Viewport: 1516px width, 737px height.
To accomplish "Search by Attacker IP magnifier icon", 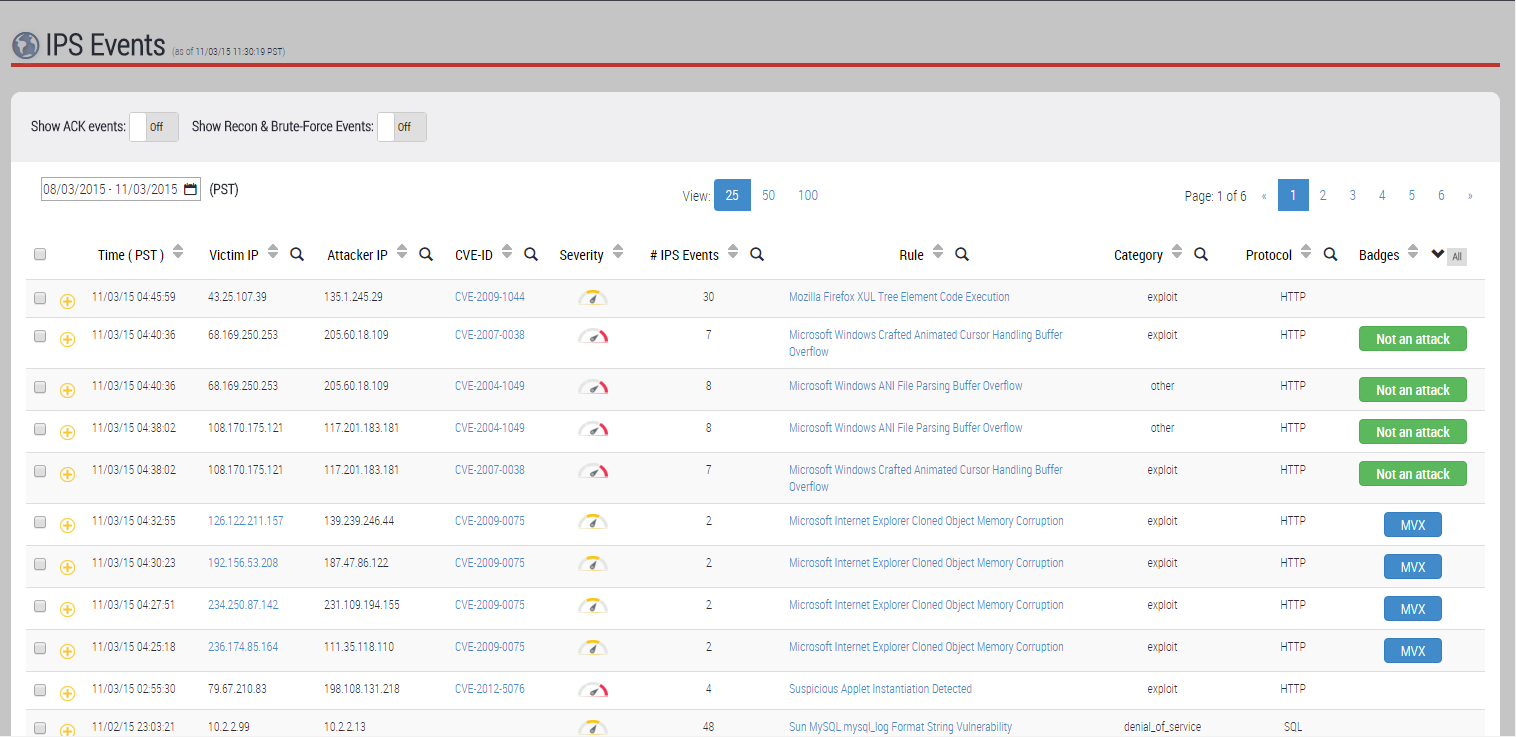I will [426, 255].
